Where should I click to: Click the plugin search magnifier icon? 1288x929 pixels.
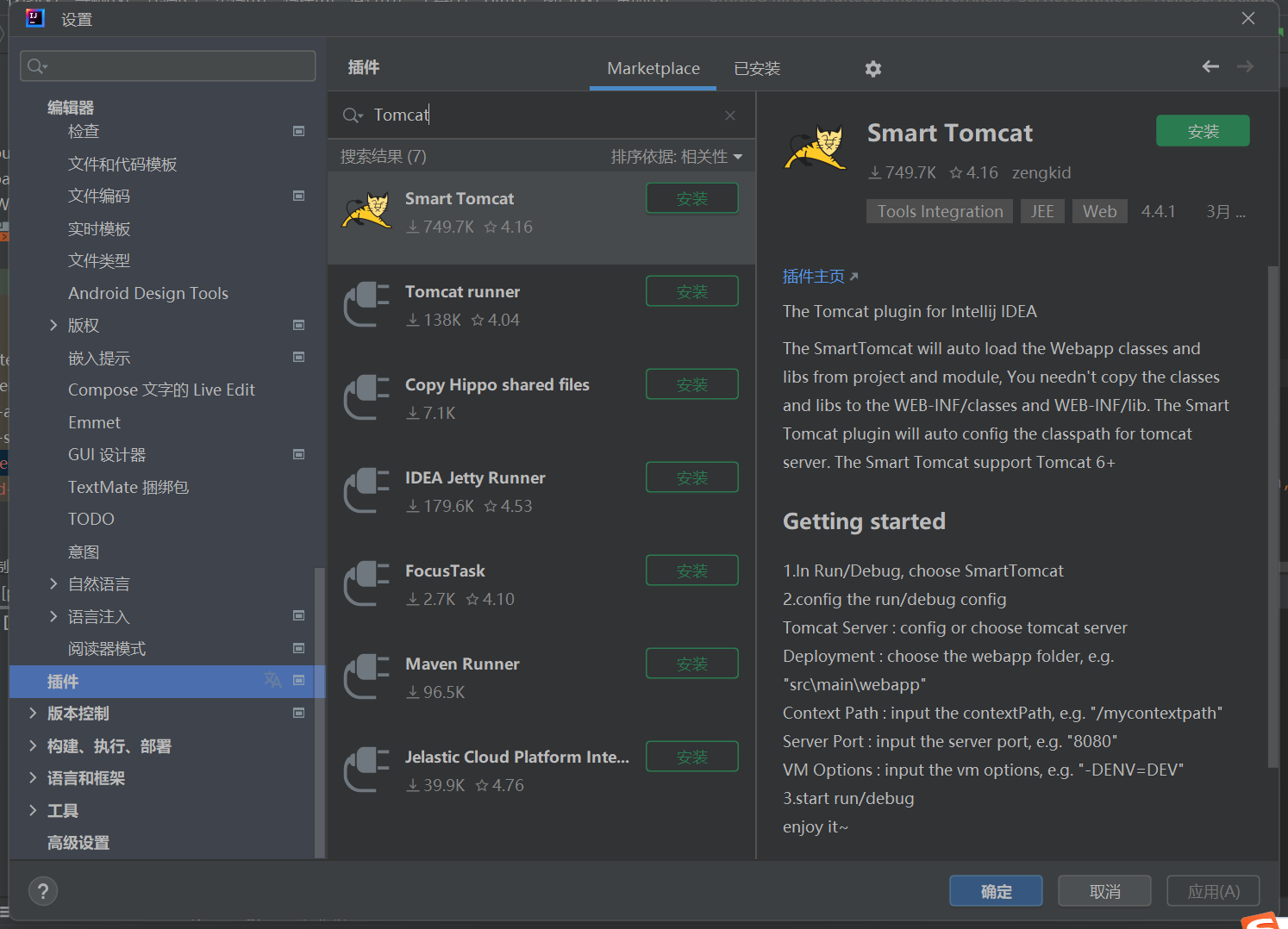[x=353, y=115]
